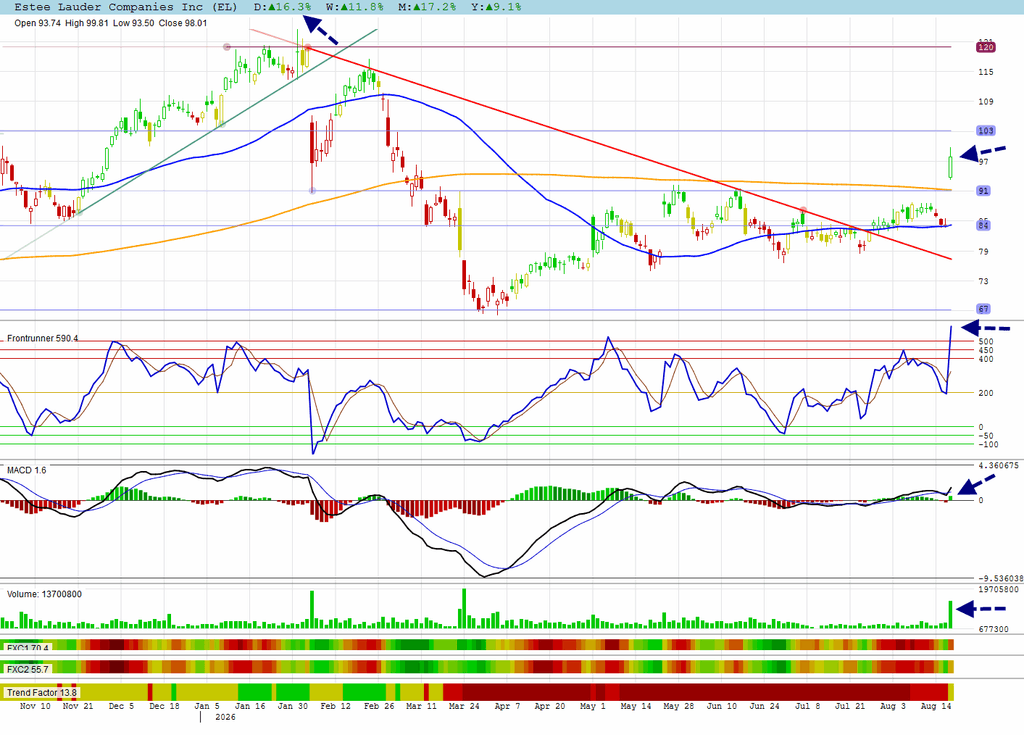Click the 109 price axis label

tap(985, 101)
